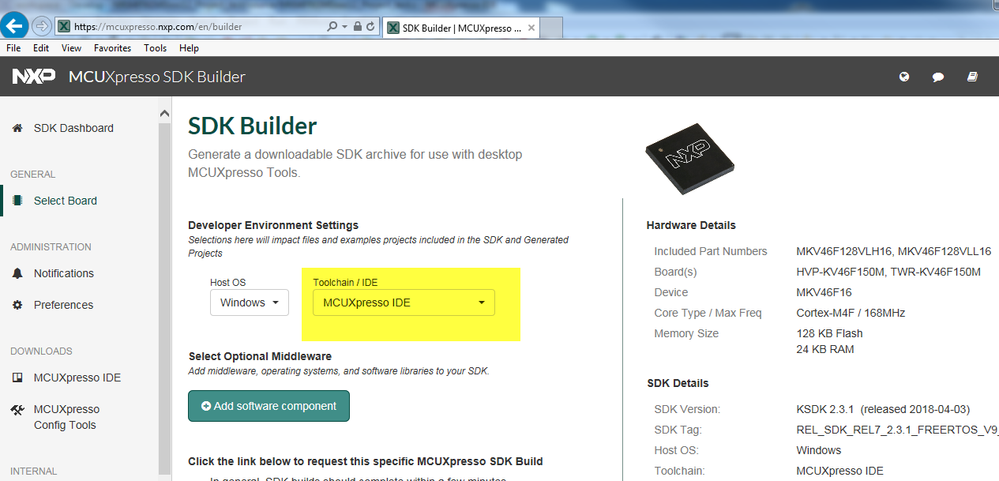Click the gear icon beside Preferences
Image resolution: width=999 pixels, height=481 pixels.
[x=17, y=305]
